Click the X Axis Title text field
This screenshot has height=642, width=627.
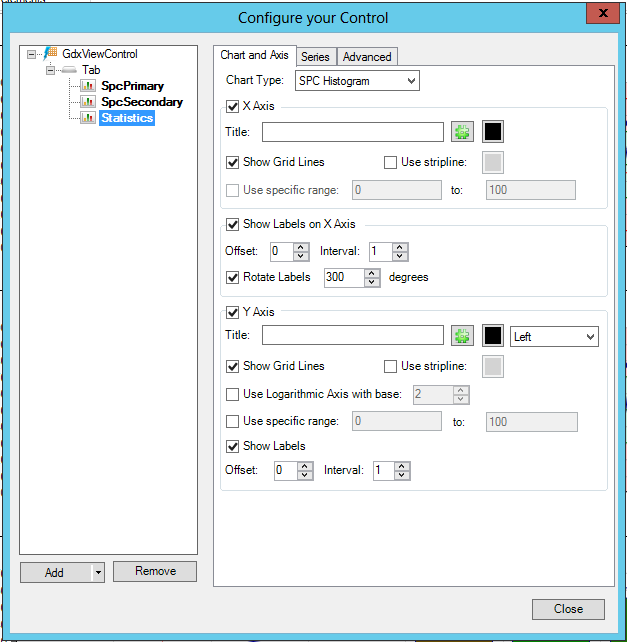pos(352,132)
